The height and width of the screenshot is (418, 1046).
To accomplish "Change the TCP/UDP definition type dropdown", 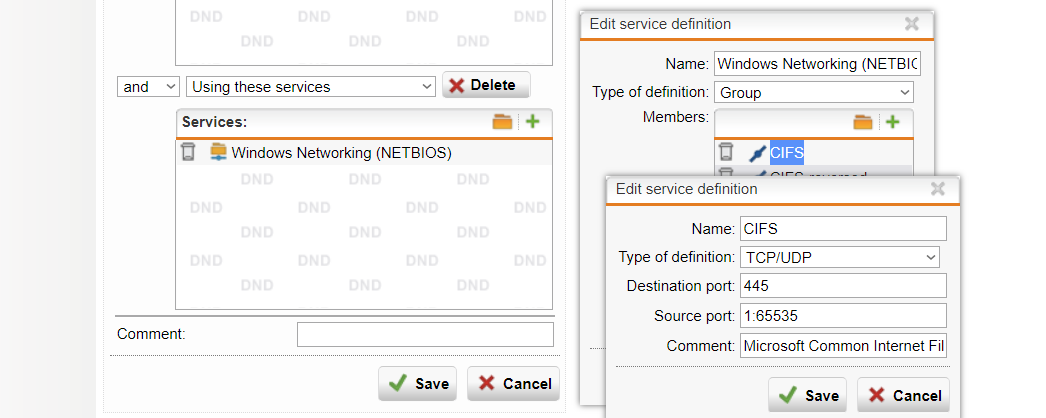I will tap(840, 258).
